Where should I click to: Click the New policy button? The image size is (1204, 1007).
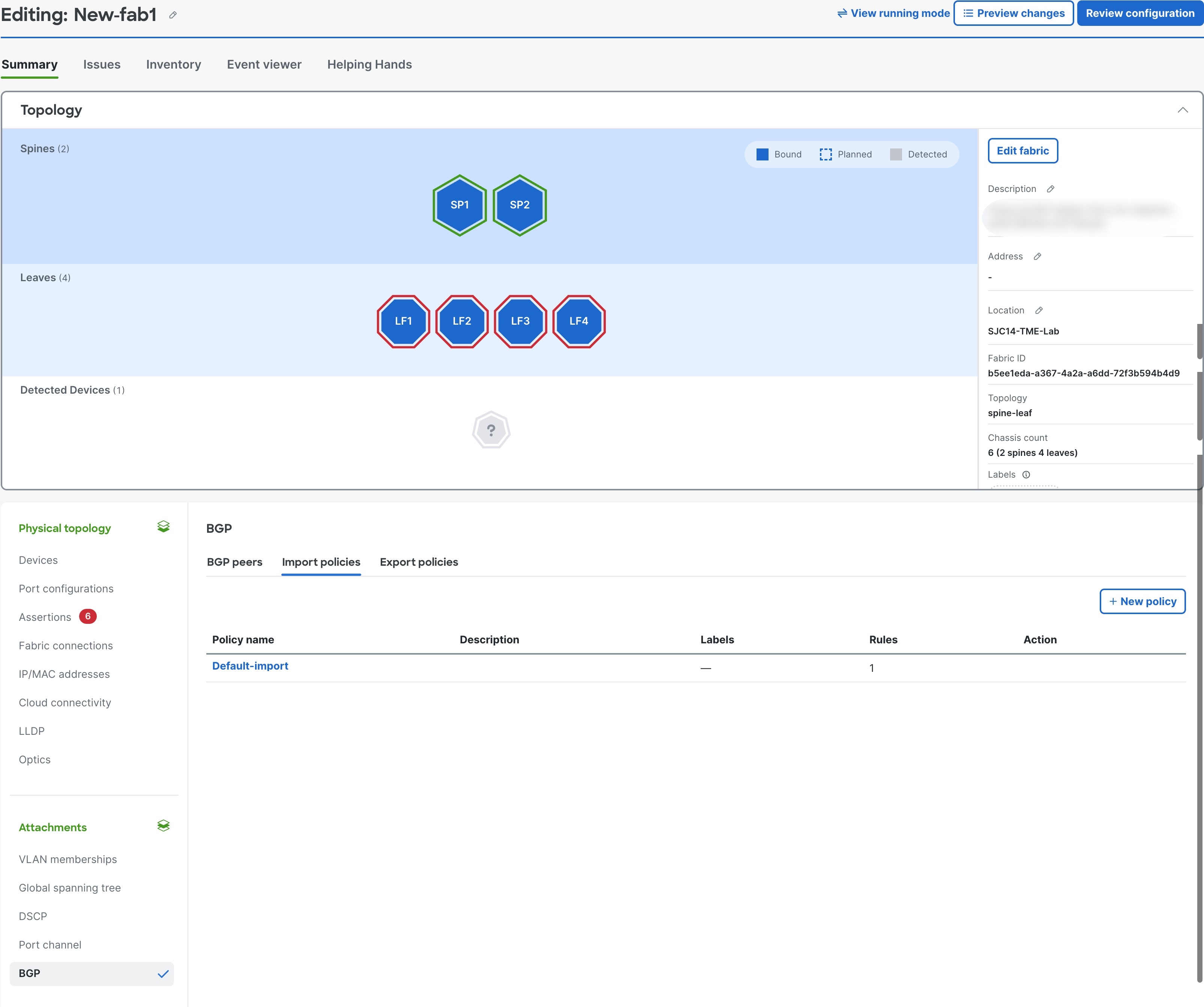[1142, 601]
